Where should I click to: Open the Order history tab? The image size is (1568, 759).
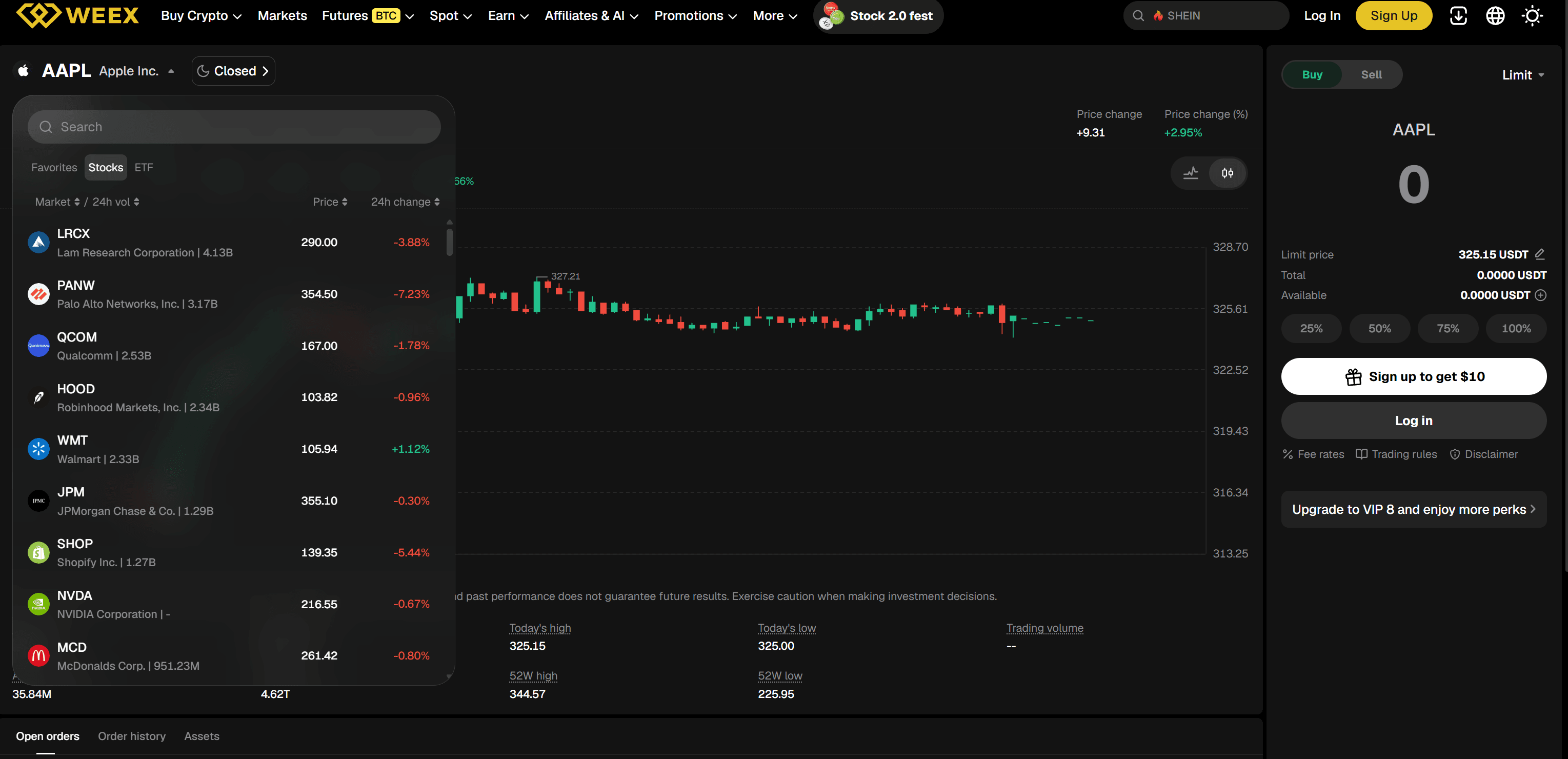[131, 736]
